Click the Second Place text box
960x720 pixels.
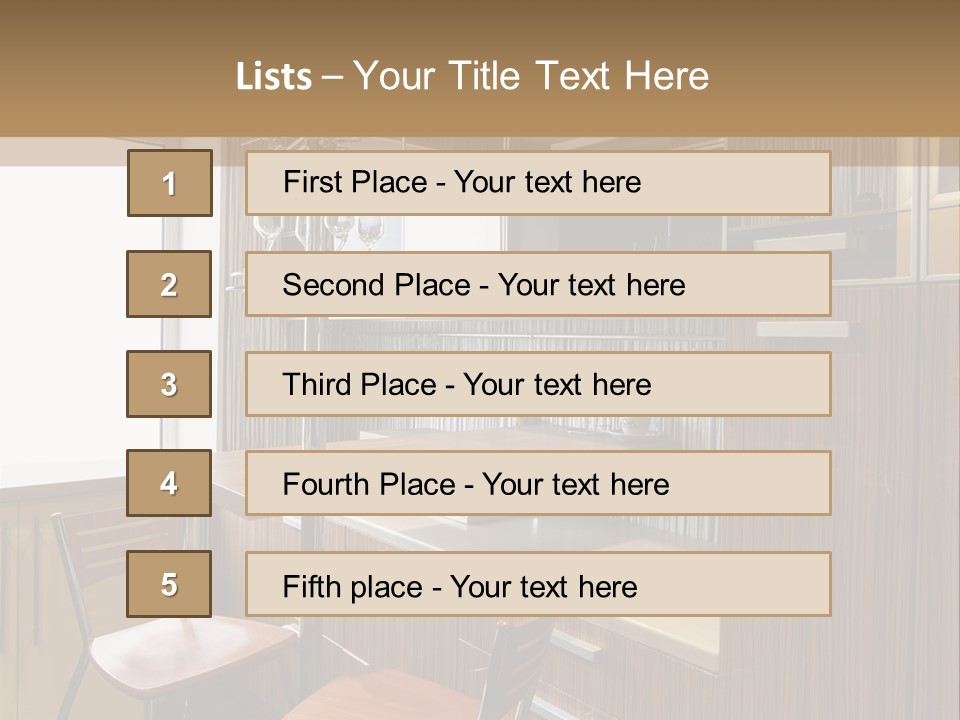[538, 284]
